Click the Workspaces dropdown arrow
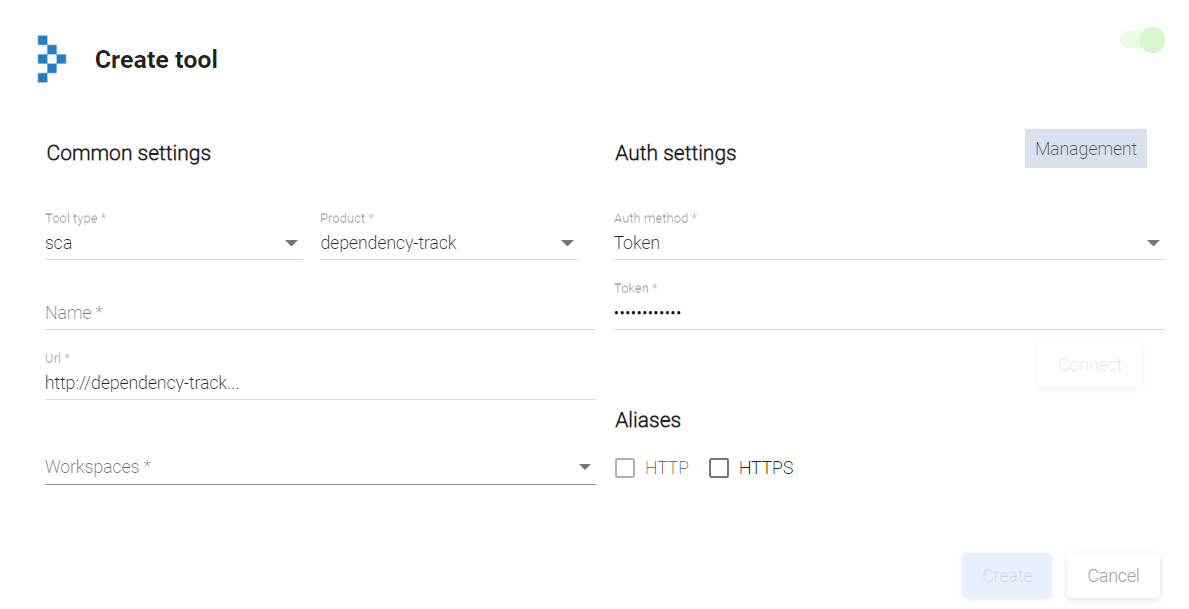This screenshot has height=609, width=1189. (585, 467)
